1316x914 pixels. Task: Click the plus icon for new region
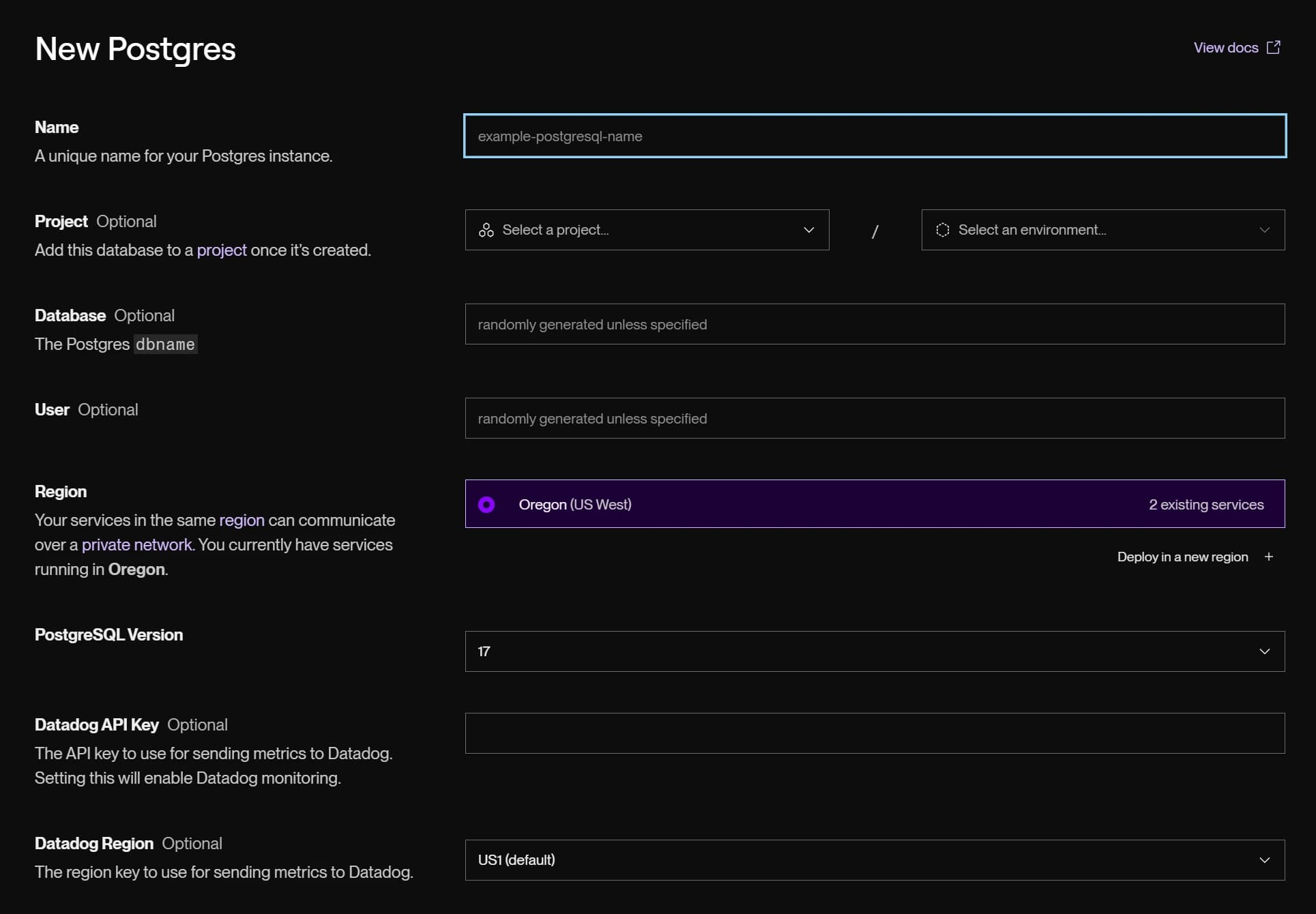pos(1268,557)
